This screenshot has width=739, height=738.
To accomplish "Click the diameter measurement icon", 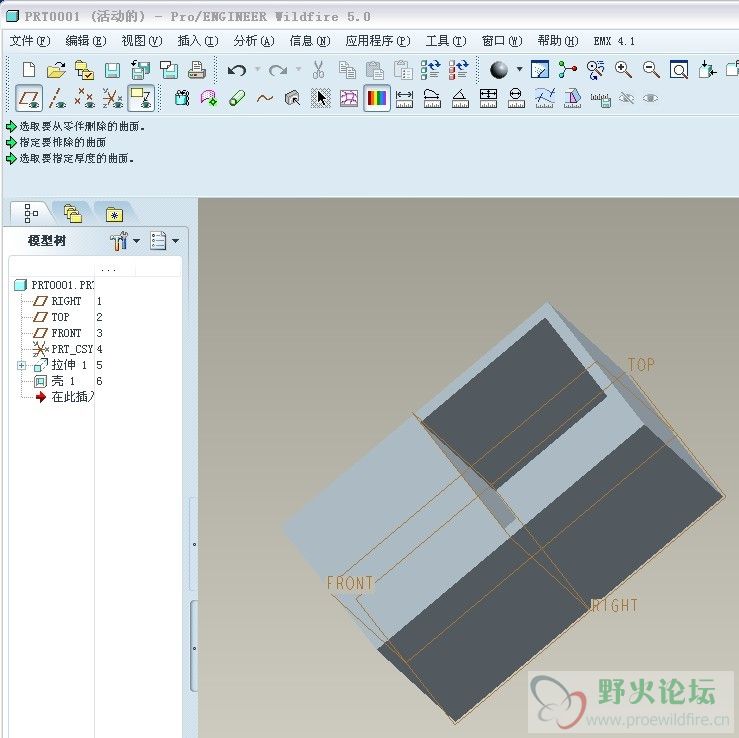I will 516,98.
